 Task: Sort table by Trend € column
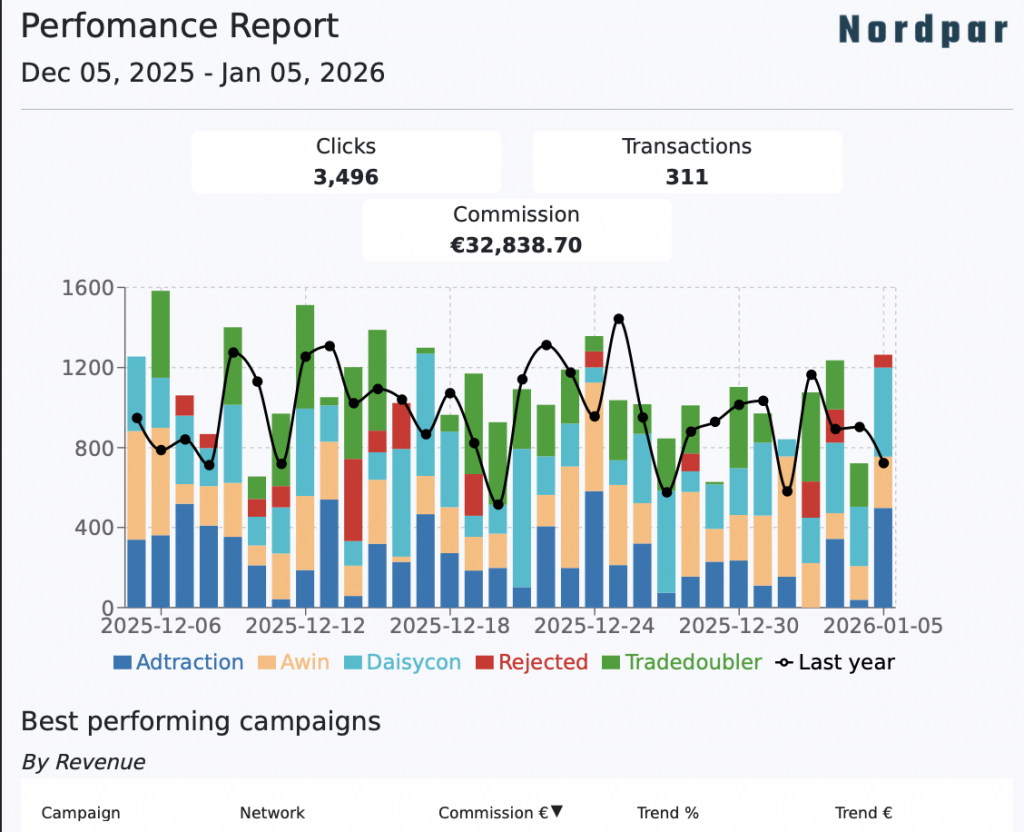click(x=863, y=813)
